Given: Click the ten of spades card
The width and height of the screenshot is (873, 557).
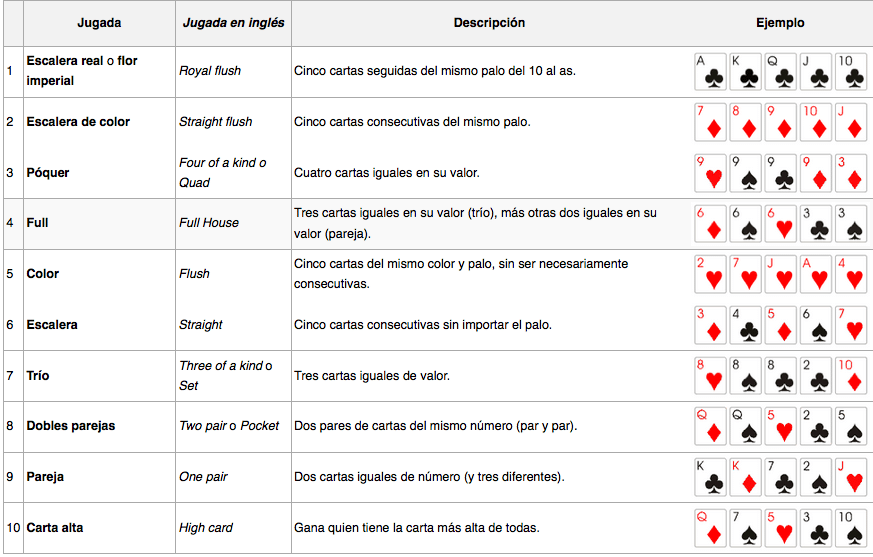Looking at the screenshot, I should (850, 528).
